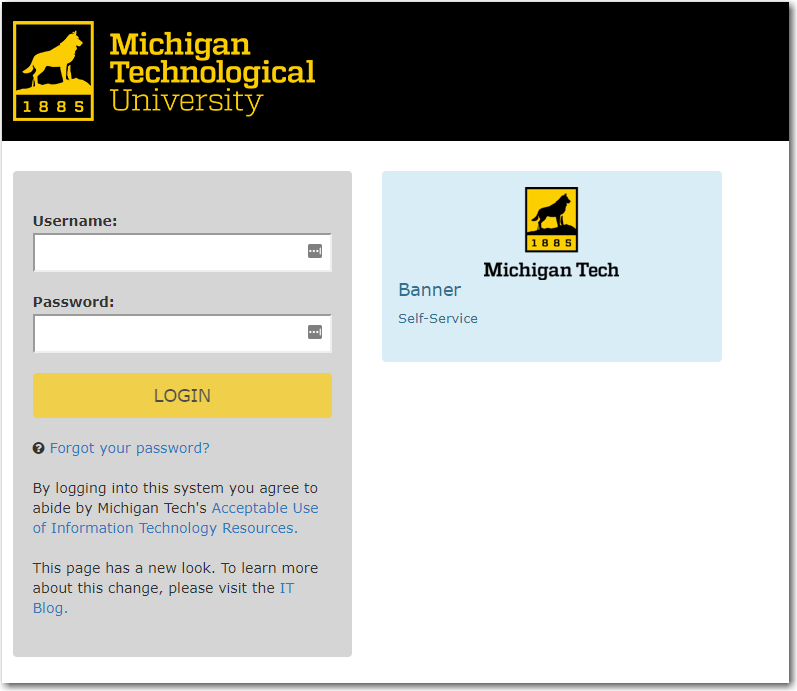The image size is (797, 691).
Task: Open Acceptable Use of Information Technology Resources link
Action: coord(175,518)
